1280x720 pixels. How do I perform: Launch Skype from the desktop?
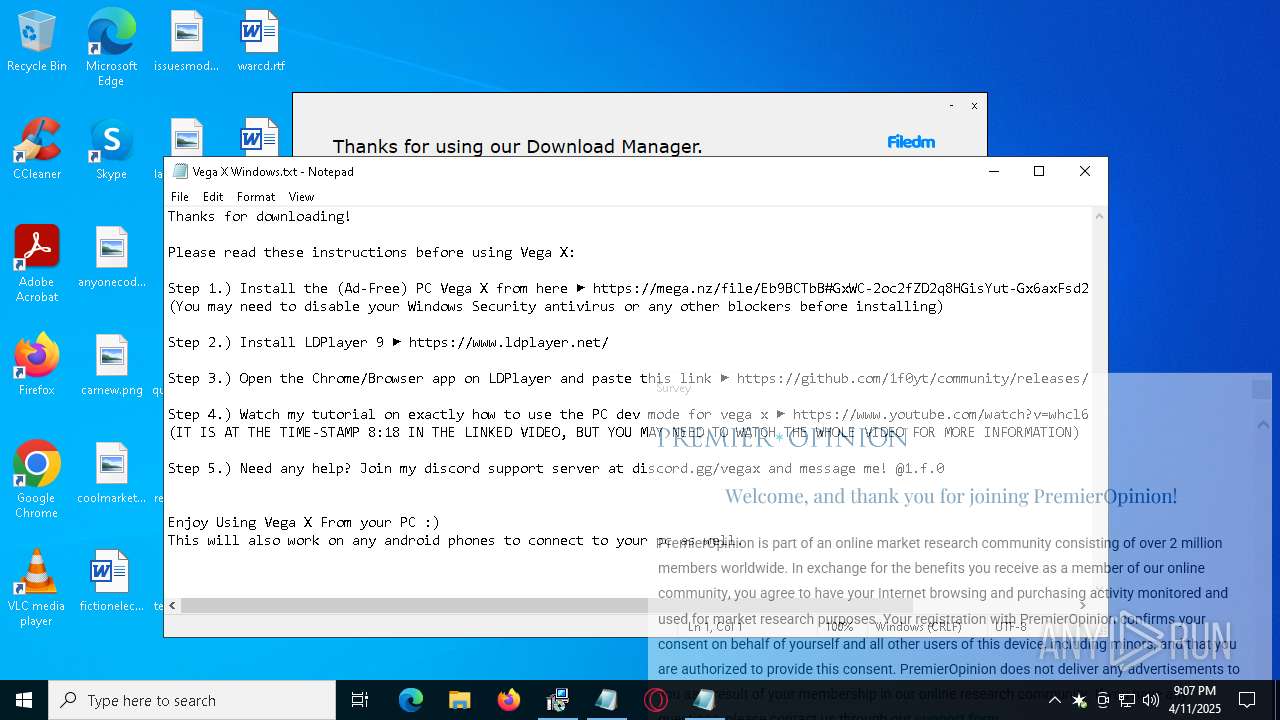tap(111, 150)
